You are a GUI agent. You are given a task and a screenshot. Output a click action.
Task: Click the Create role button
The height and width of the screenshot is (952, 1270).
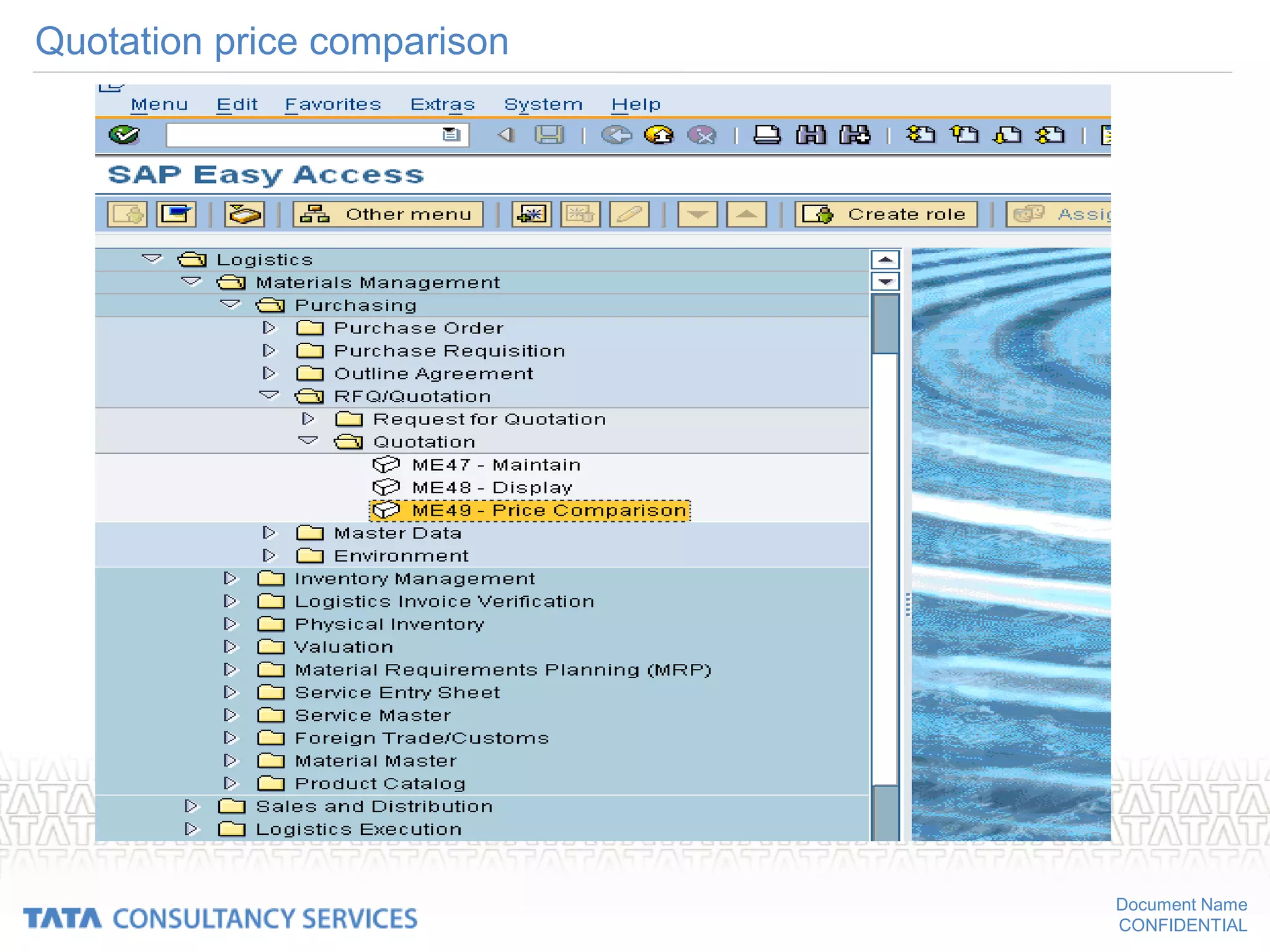click(886, 214)
